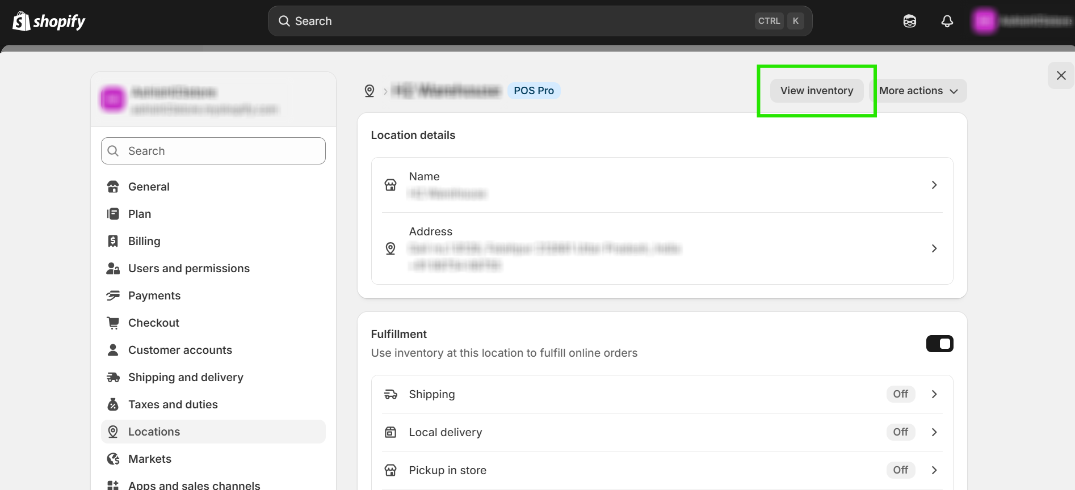Expand the Address row chevron
1075x490 pixels.
pos(934,248)
